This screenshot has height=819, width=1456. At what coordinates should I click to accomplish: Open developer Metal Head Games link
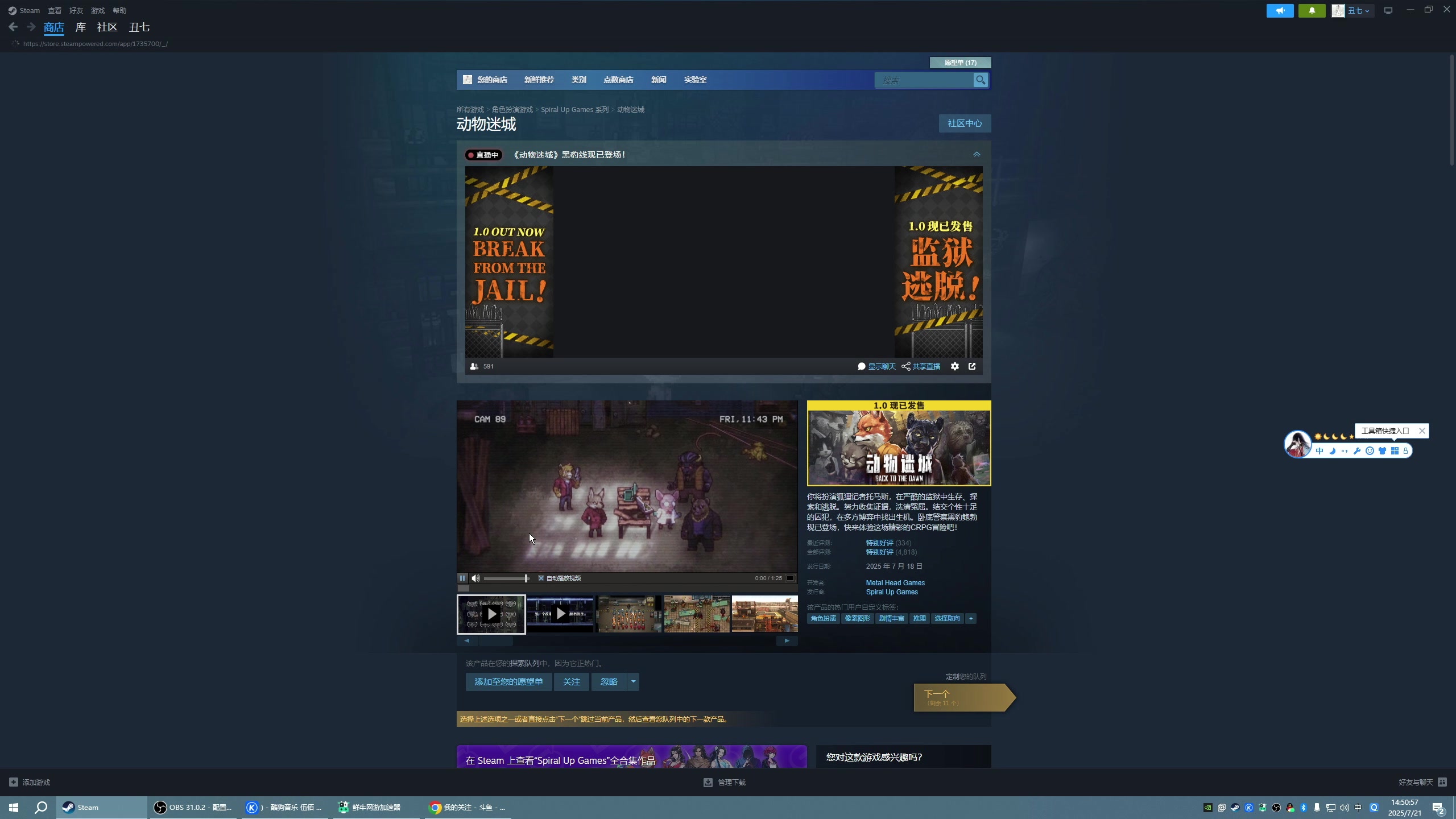pos(895,583)
